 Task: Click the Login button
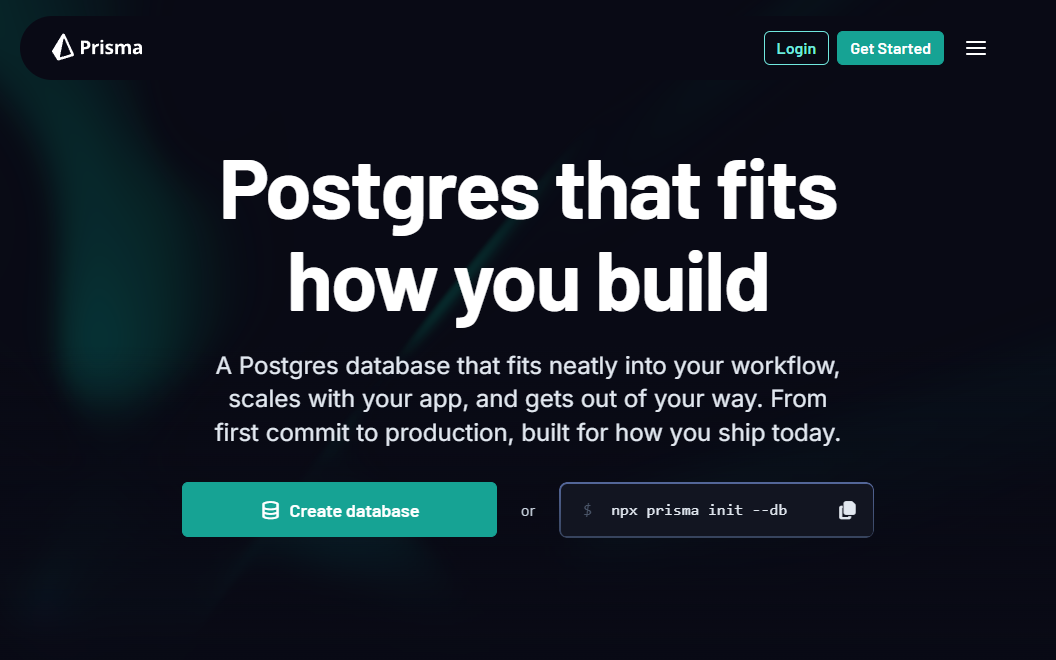796,48
